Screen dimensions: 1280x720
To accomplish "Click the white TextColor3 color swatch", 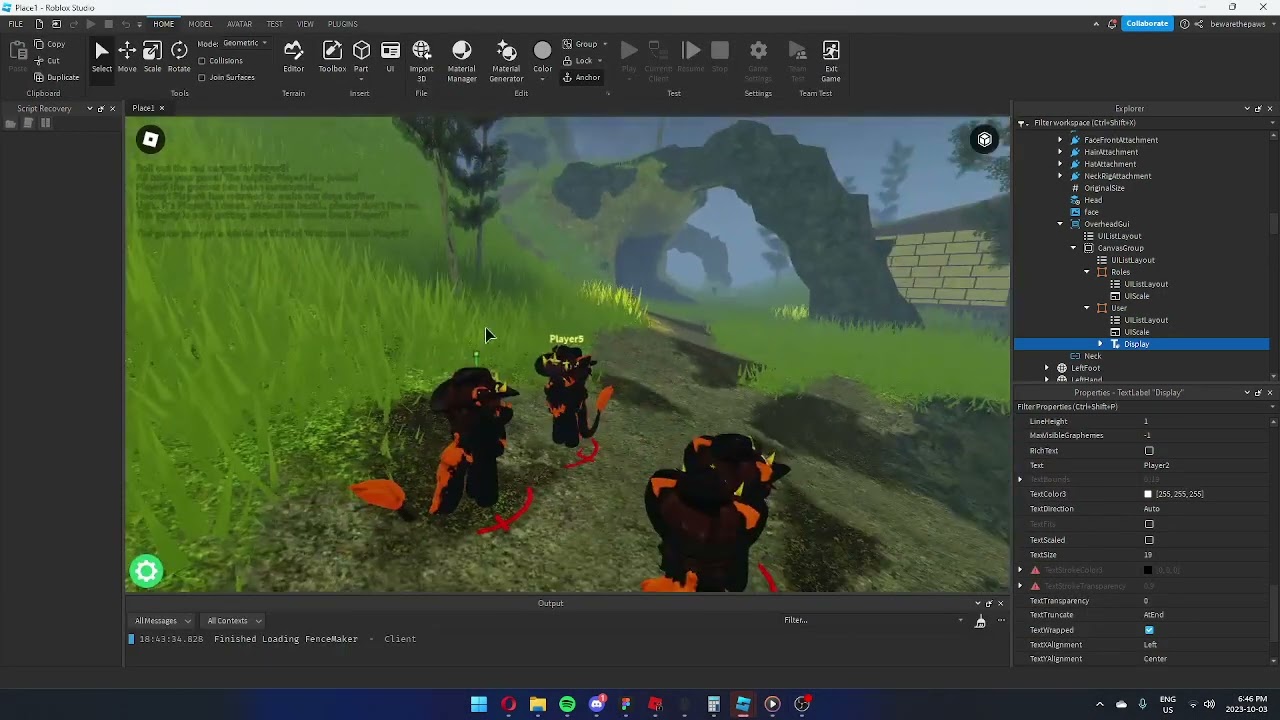I will (x=1148, y=494).
